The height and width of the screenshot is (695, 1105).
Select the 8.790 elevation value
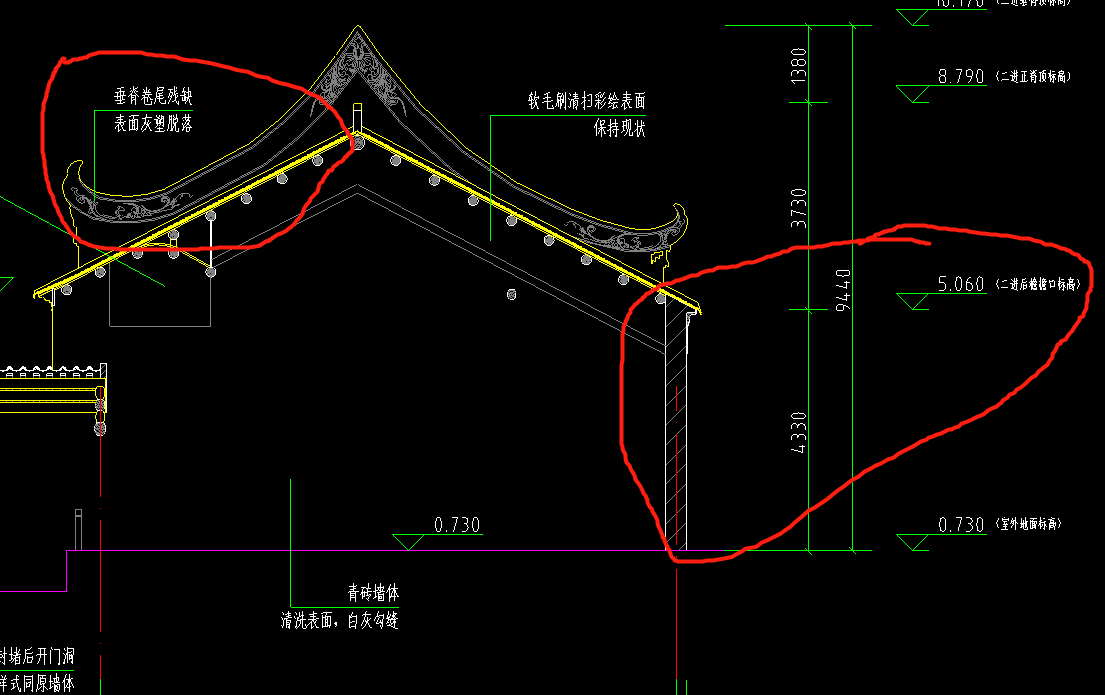click(961, 76)
